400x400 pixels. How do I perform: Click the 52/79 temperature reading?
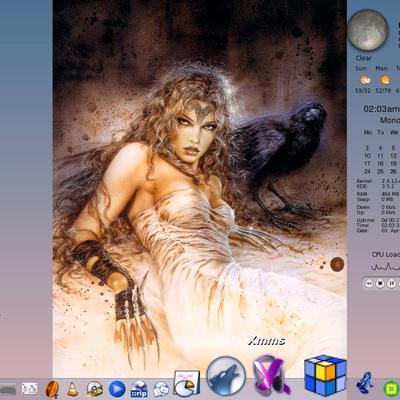383,91
